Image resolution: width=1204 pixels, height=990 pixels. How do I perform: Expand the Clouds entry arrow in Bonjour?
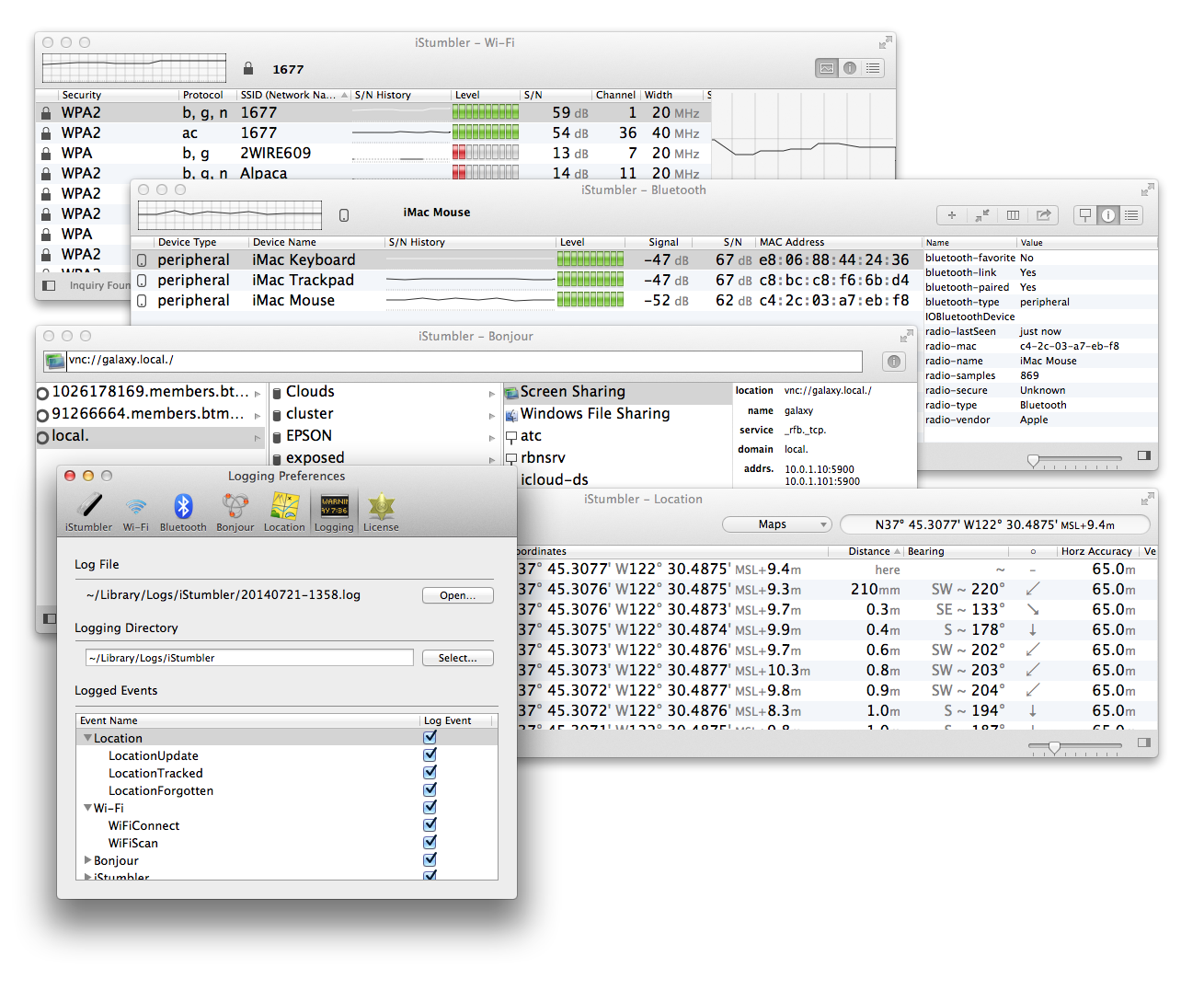point(492,393)
